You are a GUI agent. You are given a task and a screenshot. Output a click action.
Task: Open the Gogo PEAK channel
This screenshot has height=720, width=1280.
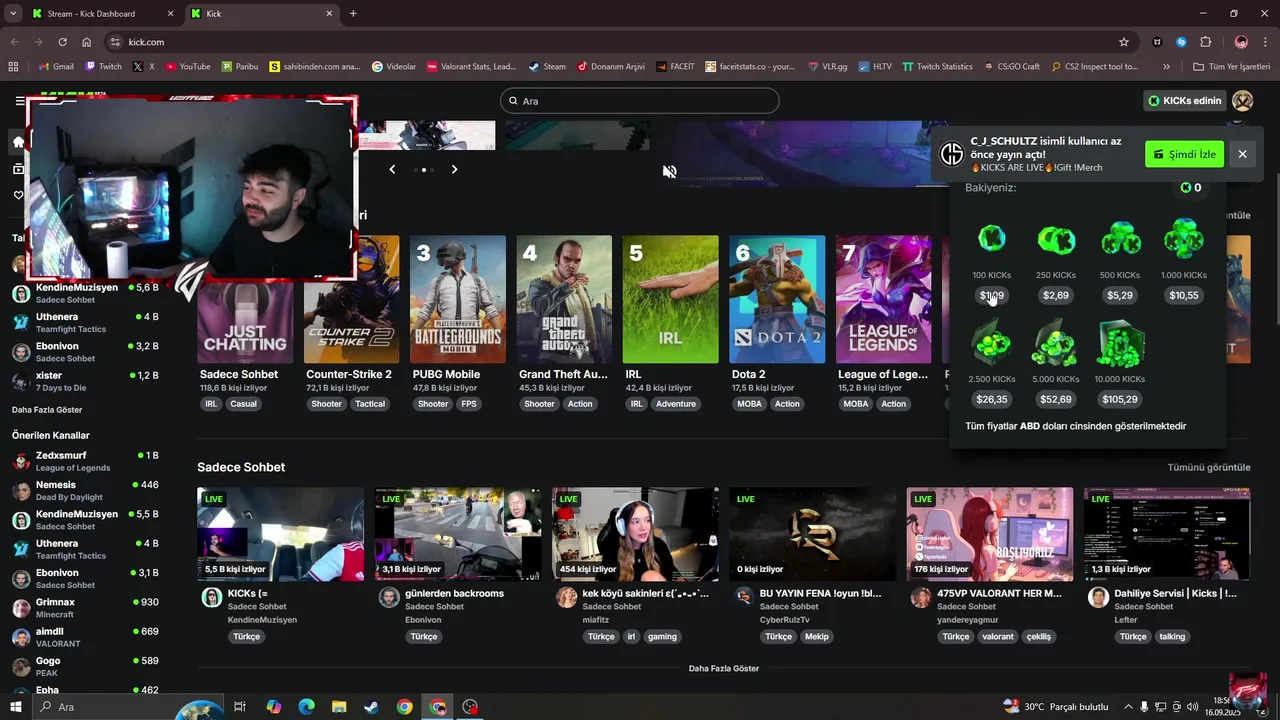click(85, 666)
